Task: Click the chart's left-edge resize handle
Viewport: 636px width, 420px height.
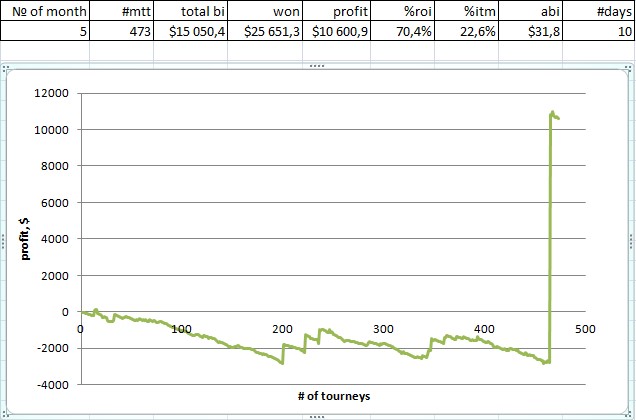Action: (x=3, y=241)
